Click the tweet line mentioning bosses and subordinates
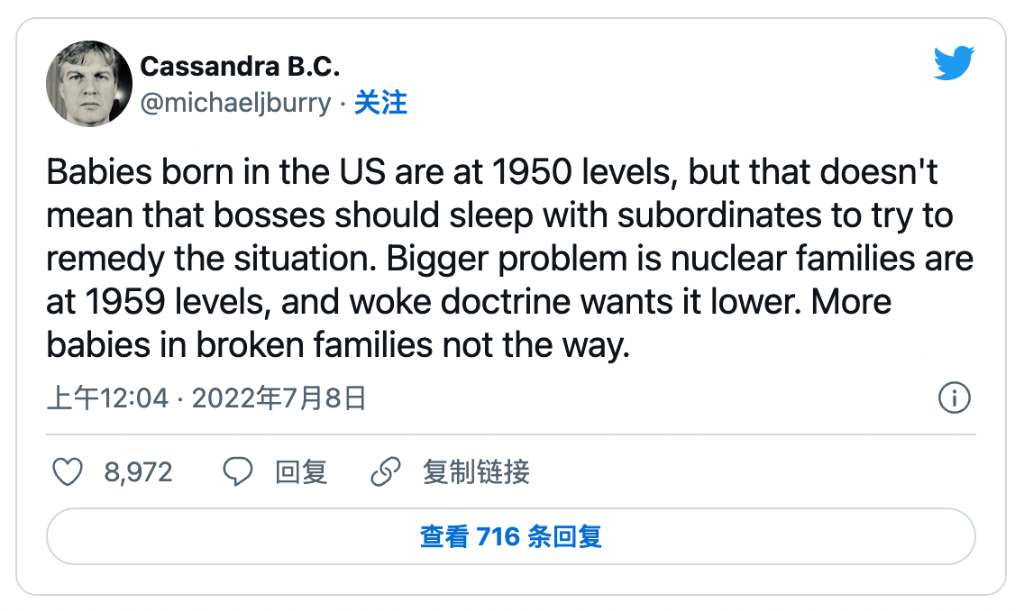 pos(499,215)
